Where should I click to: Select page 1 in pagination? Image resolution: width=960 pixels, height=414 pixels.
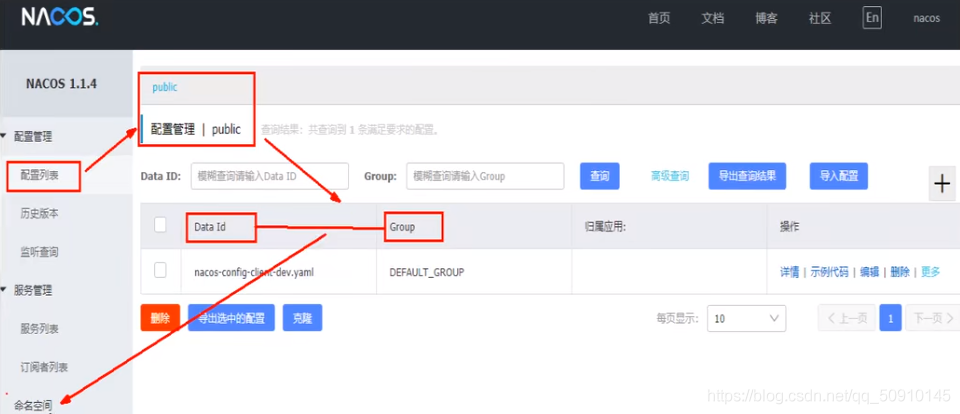coord(890,318)
